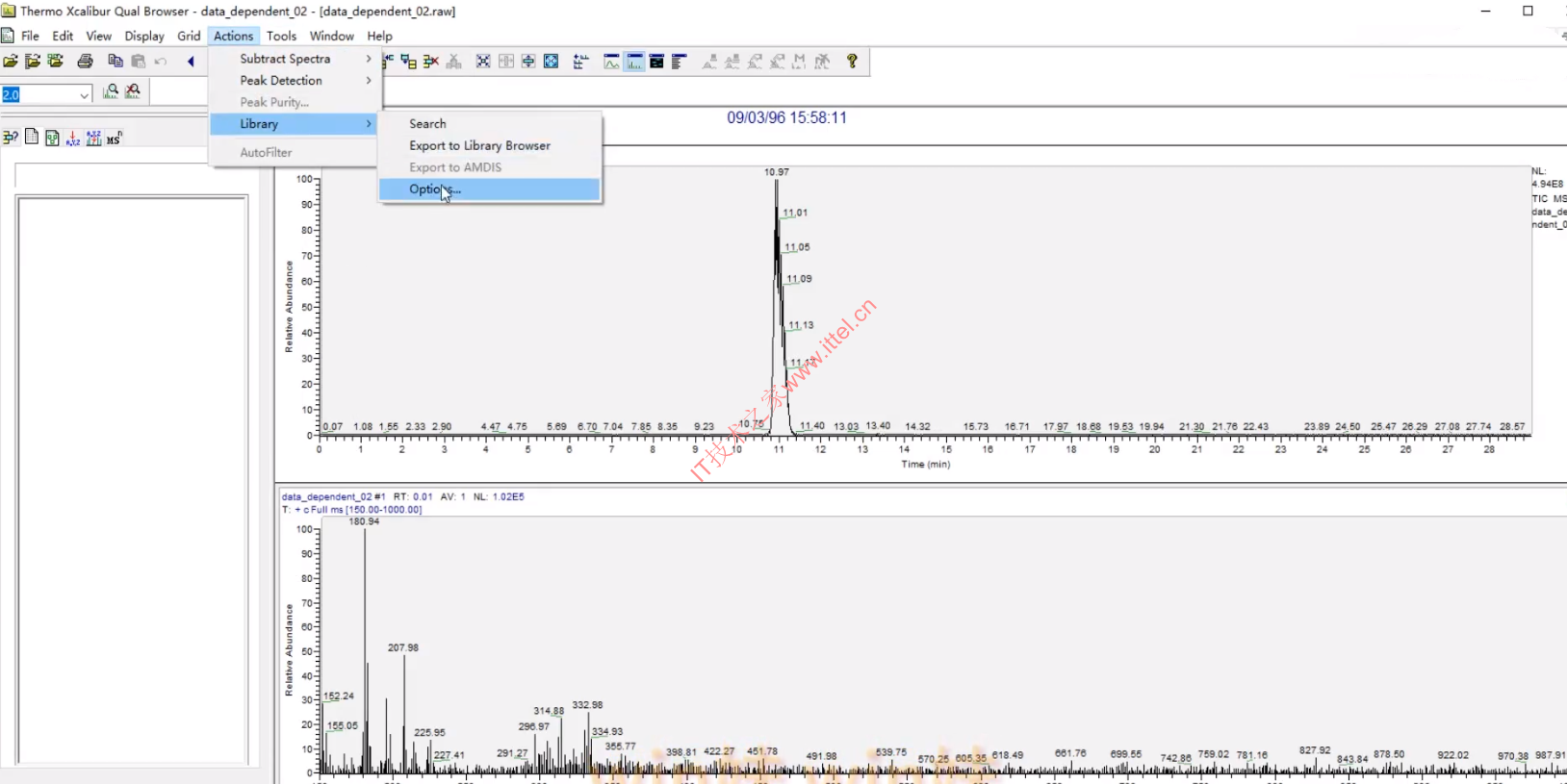The image size is (1567, 784).
Task: Open the Window menu
Action: (332, 36)
